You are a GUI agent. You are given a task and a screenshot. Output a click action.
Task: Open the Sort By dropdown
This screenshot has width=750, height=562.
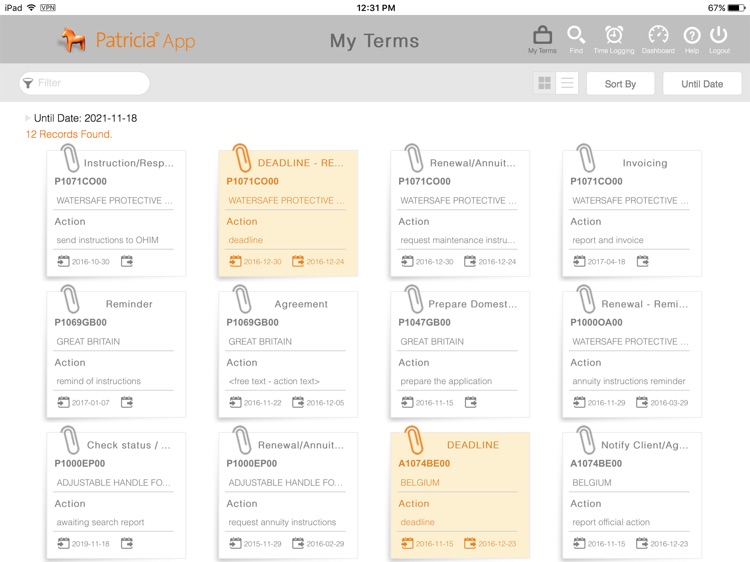(620, 84)
